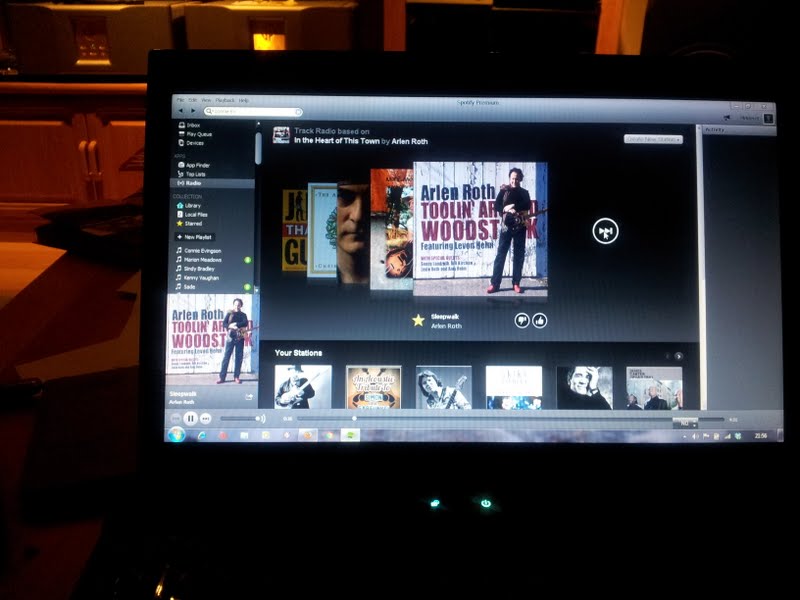Click the previous track button in player
The width and height of the screenshot is (800, 600).
click(x=176, y=419)
